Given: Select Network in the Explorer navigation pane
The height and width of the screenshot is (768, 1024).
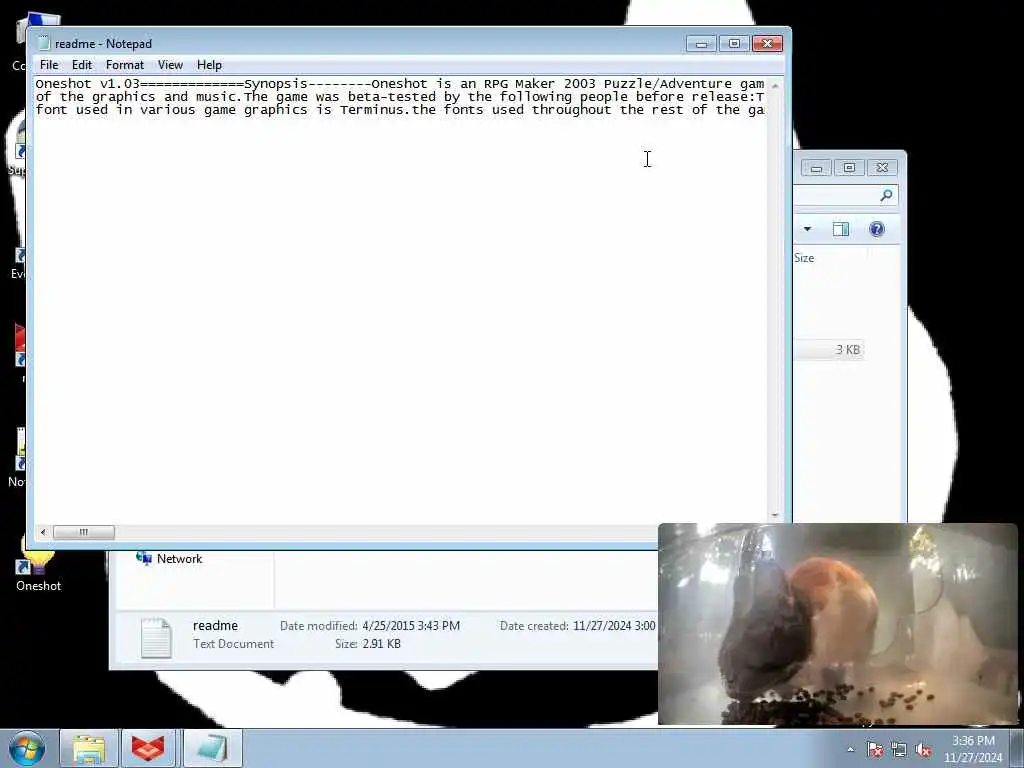Looking at the screenshot, I should click(x=179, y=559).
